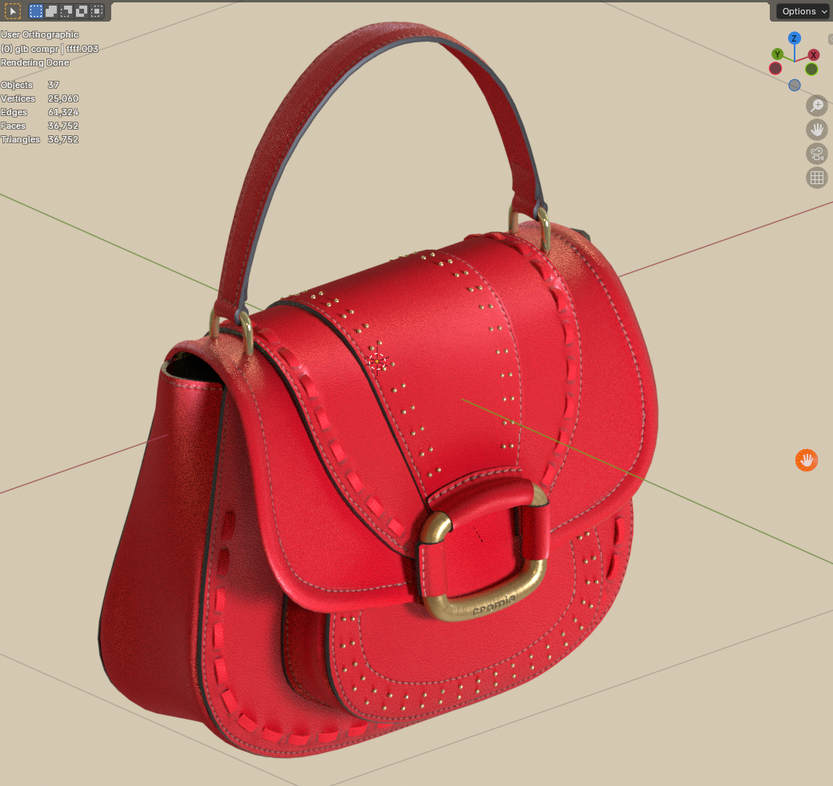Image resolution: width=833 pixels, height=786 pixels.
Task: Toggle the camera view icon
Action: [817, 154]
